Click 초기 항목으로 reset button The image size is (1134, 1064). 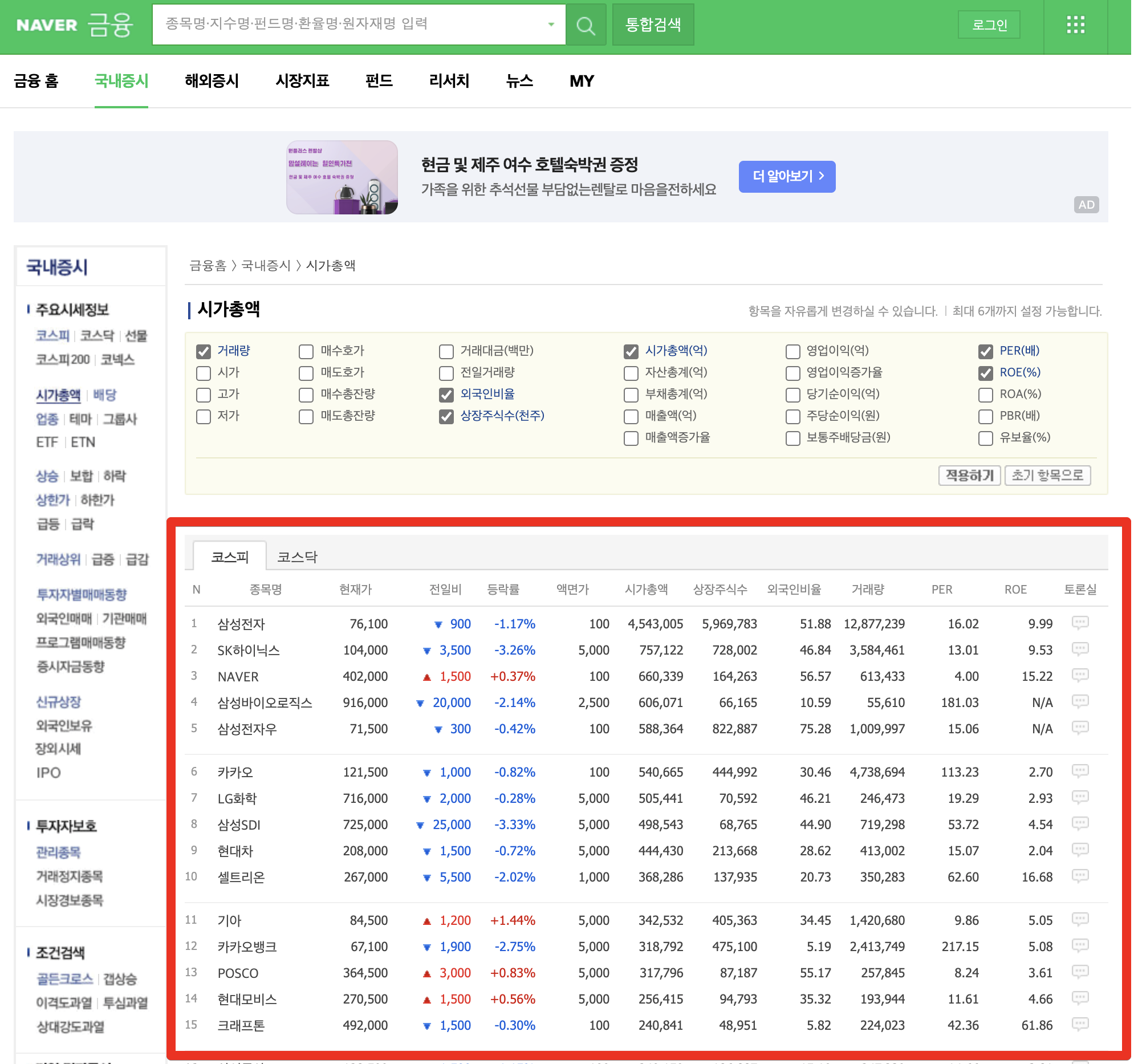click(1047, 475)
